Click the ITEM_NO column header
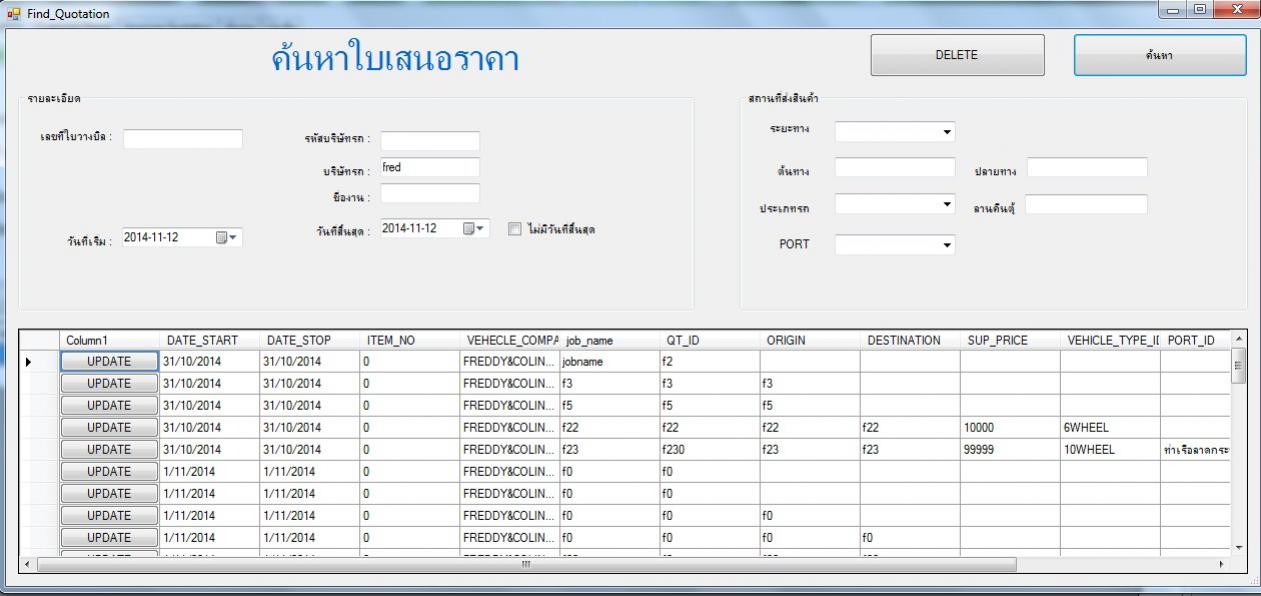 [409, 340]
